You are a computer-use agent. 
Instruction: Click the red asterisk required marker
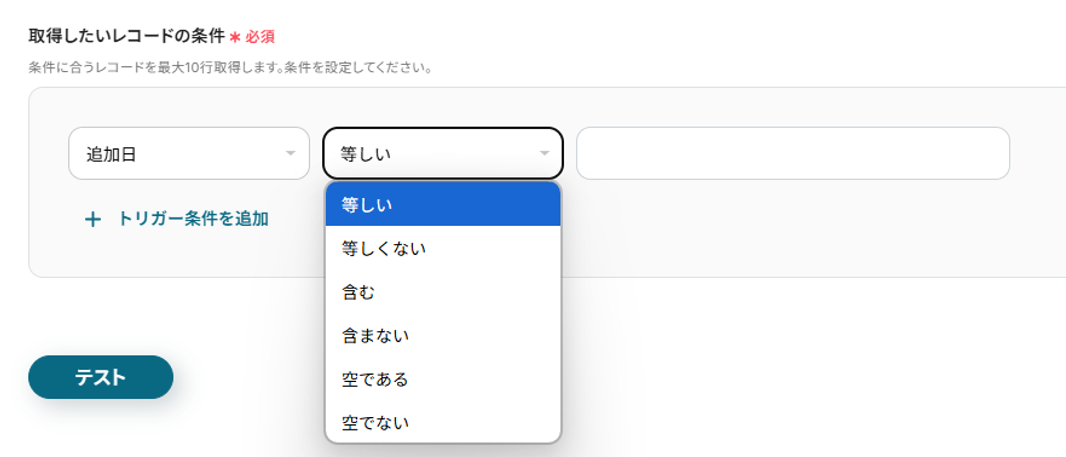tap(235, 37)
